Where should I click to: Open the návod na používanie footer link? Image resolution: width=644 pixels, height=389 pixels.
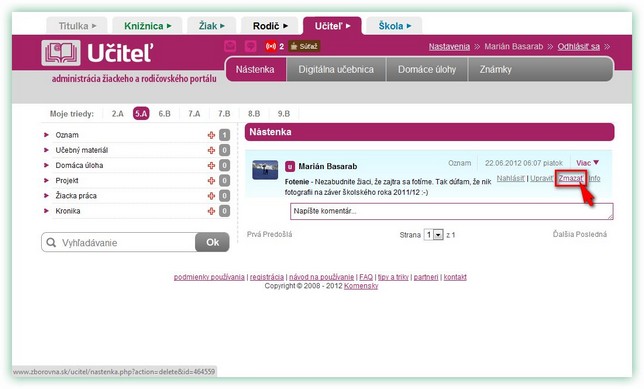coord(322,277)
